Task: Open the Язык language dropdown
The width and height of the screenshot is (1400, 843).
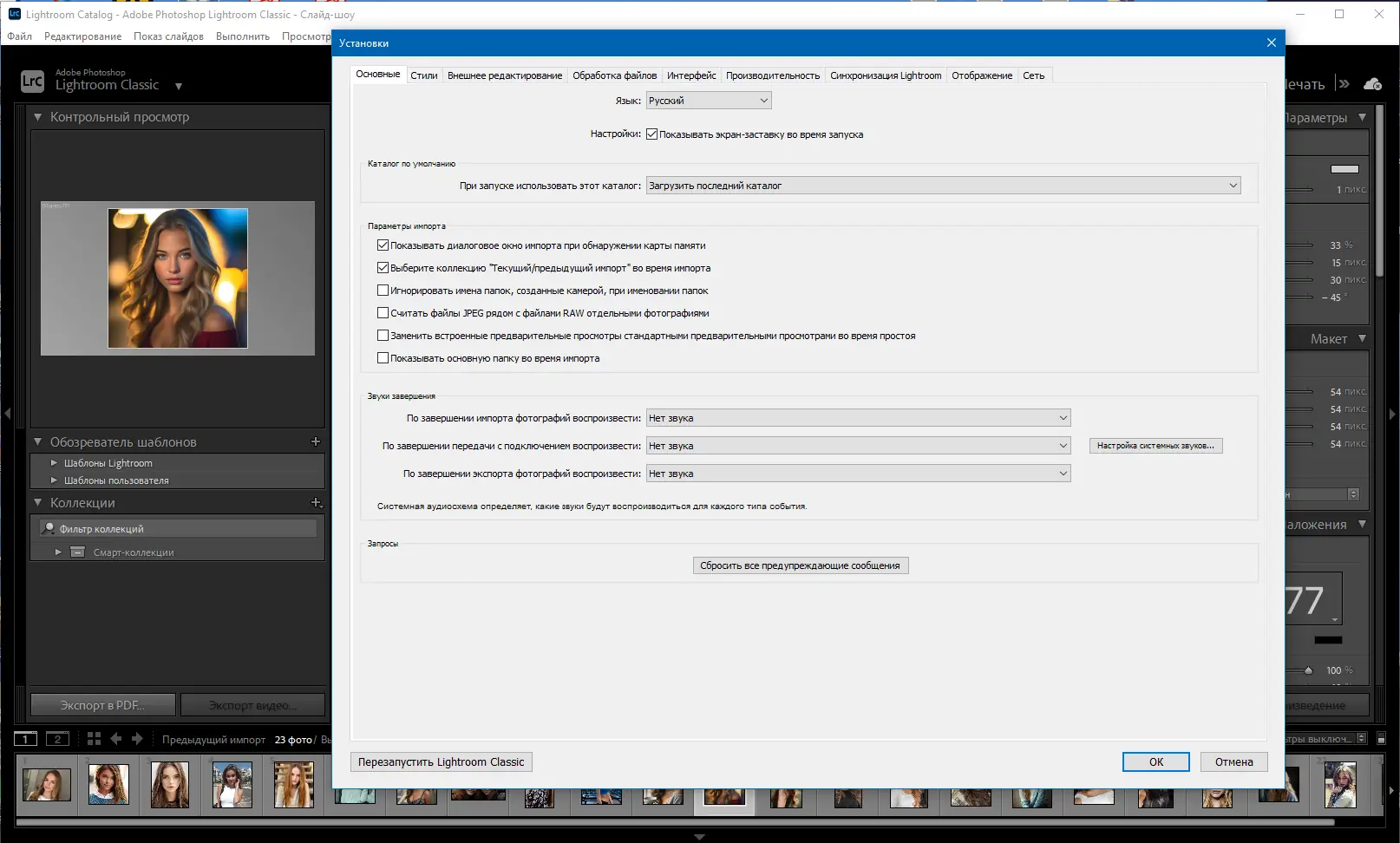Action: [709, 101]
